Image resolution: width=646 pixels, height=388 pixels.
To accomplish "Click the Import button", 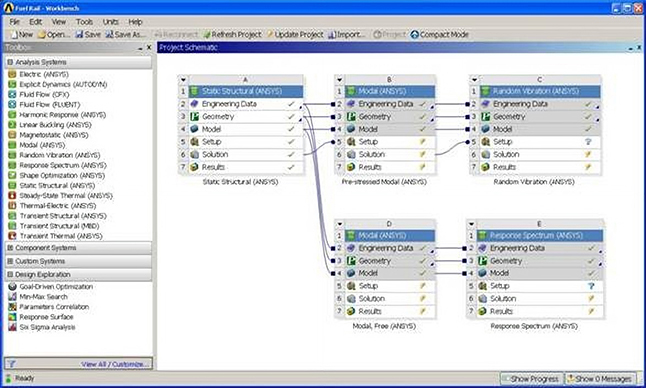I will (346, 35).
